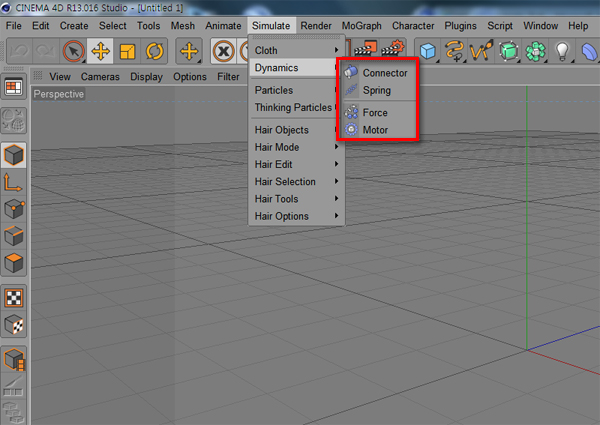Open the Edit menu
Image resolution: width=600 pixels, height=425 pixels.
pos(41,26)
